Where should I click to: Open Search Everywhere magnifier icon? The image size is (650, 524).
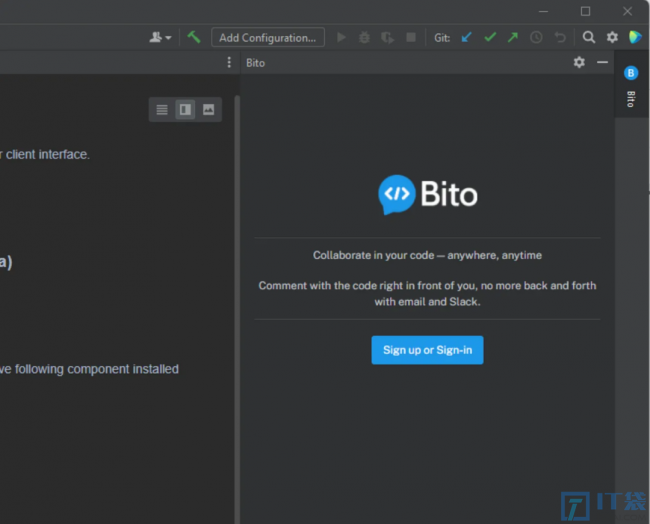[589, 37]
